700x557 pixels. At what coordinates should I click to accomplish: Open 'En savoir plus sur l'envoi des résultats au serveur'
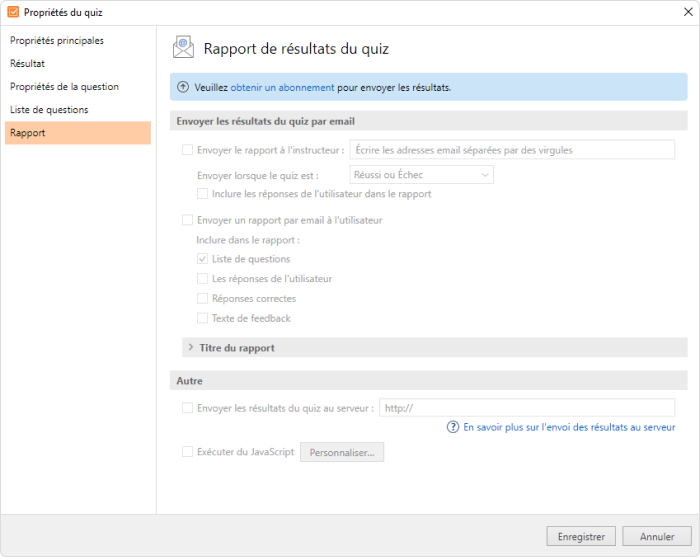[569, 427]
